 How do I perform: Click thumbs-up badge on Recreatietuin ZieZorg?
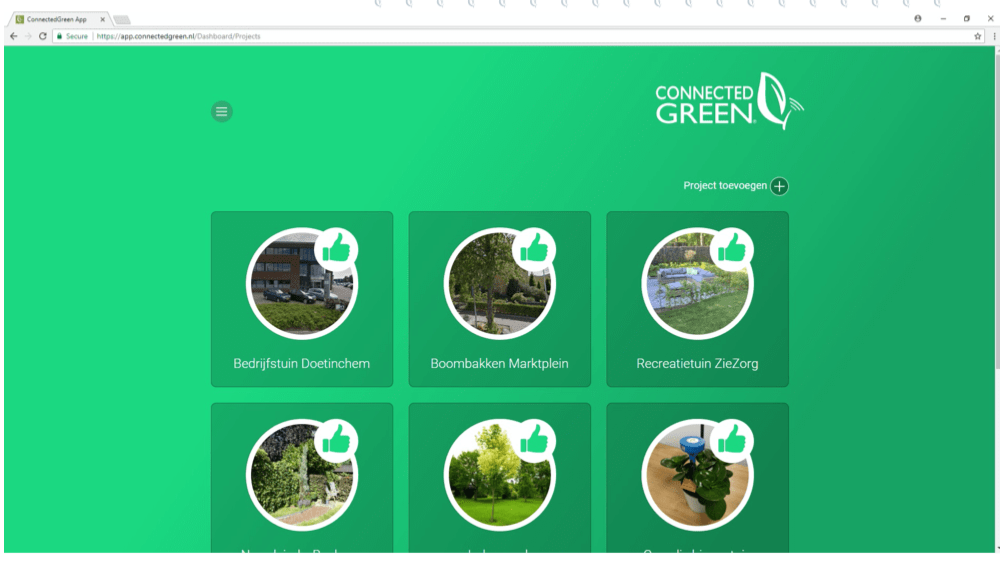732,249
